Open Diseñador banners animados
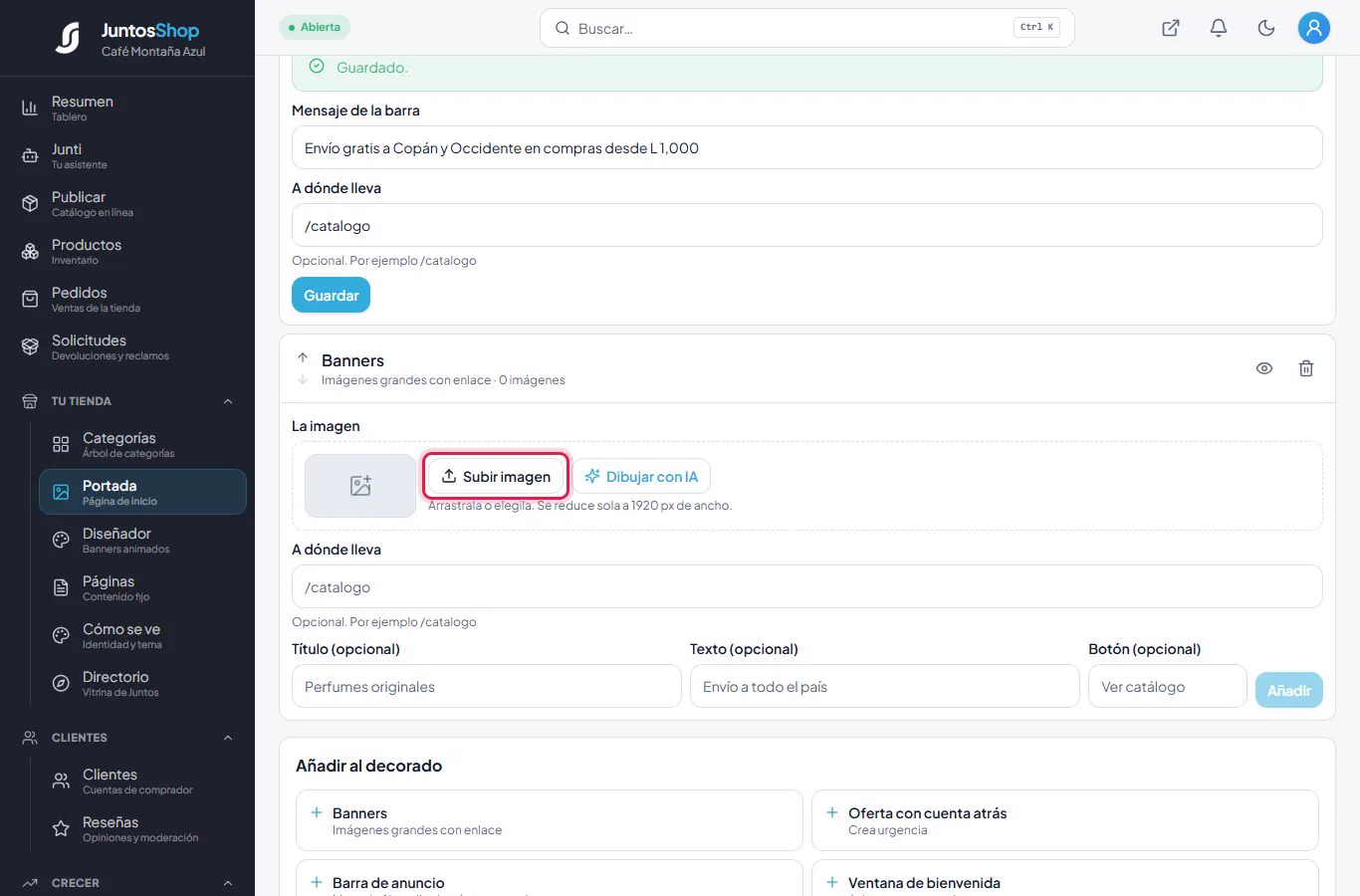Image resolution: width=1360 pixels, height=896 pixels. 142,540
